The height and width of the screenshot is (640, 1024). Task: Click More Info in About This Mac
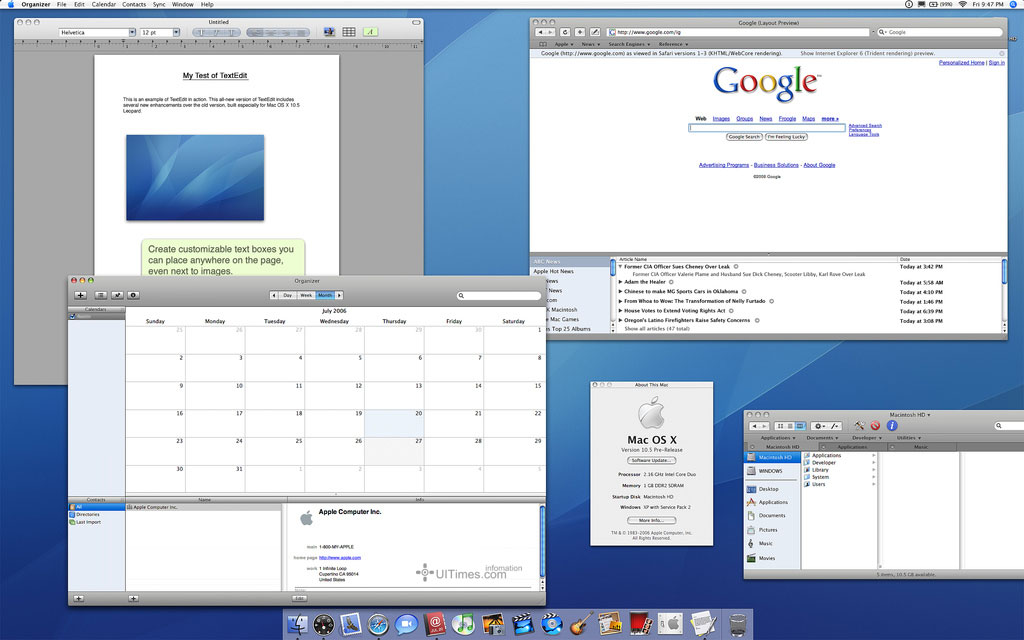(651, 520)
